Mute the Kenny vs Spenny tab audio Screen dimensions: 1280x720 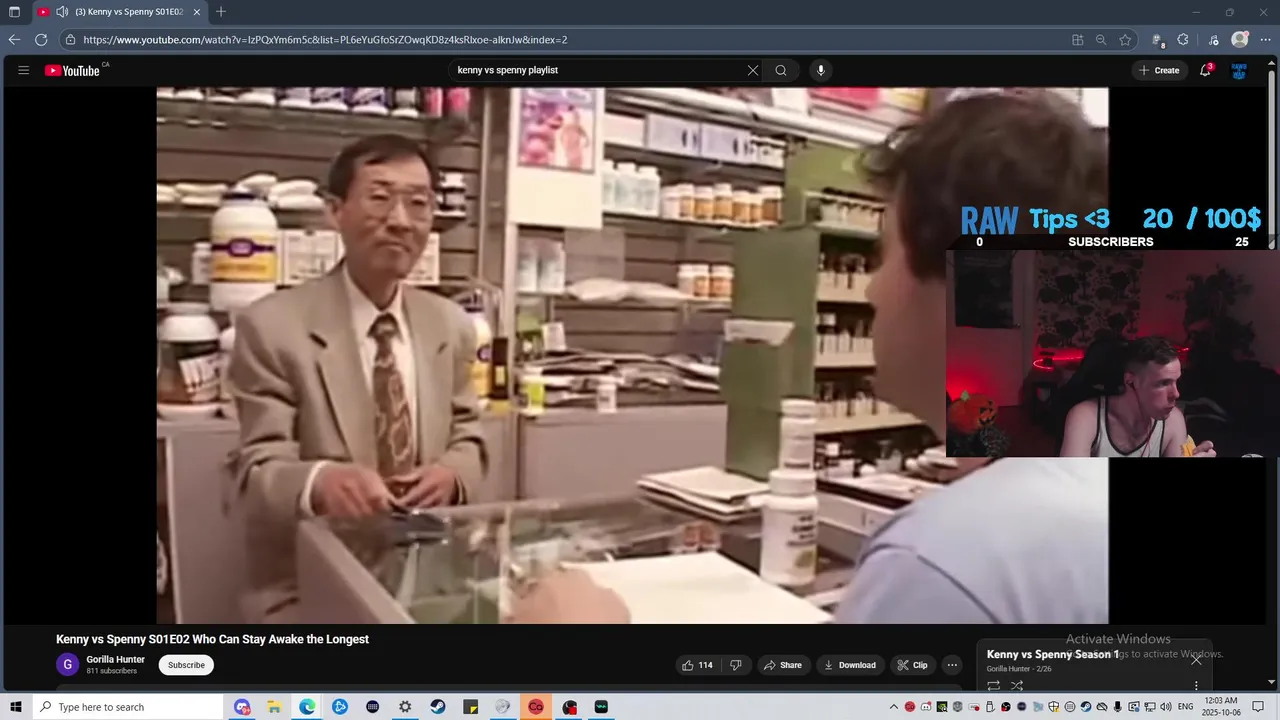[62, 12]
